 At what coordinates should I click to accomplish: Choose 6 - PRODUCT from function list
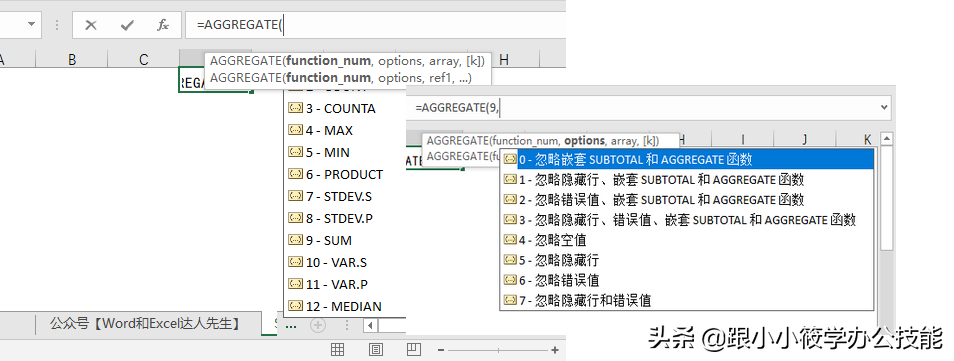[x=344, y=174]
